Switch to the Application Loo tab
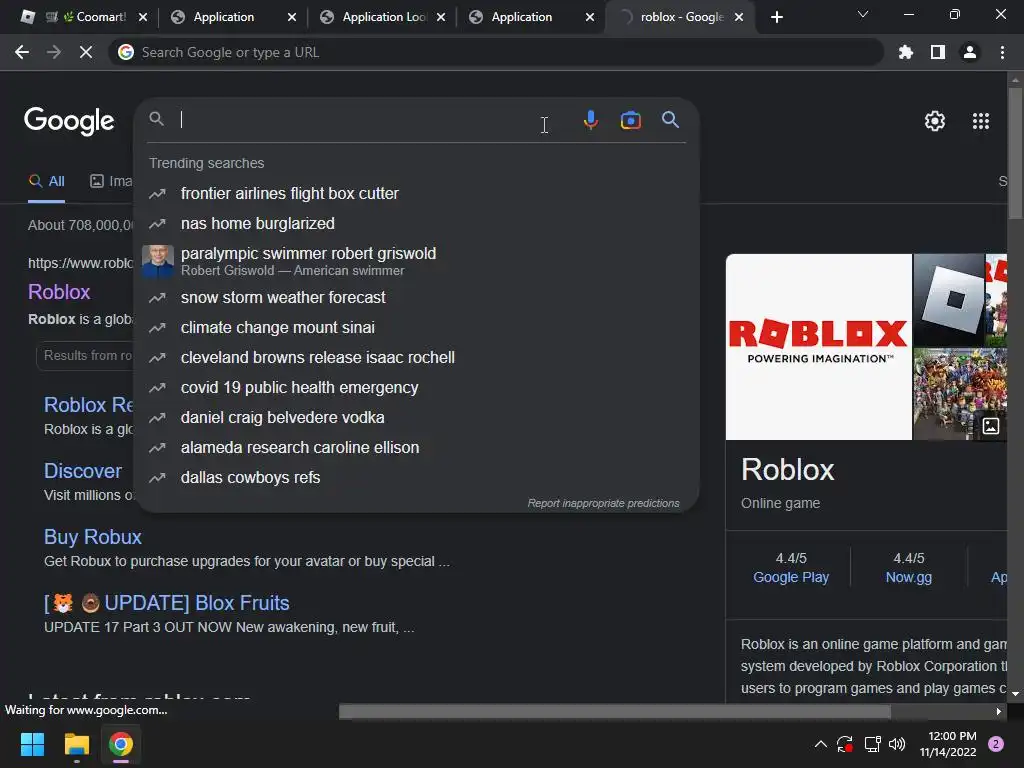The image size is (1024, 768). (383, 17)
